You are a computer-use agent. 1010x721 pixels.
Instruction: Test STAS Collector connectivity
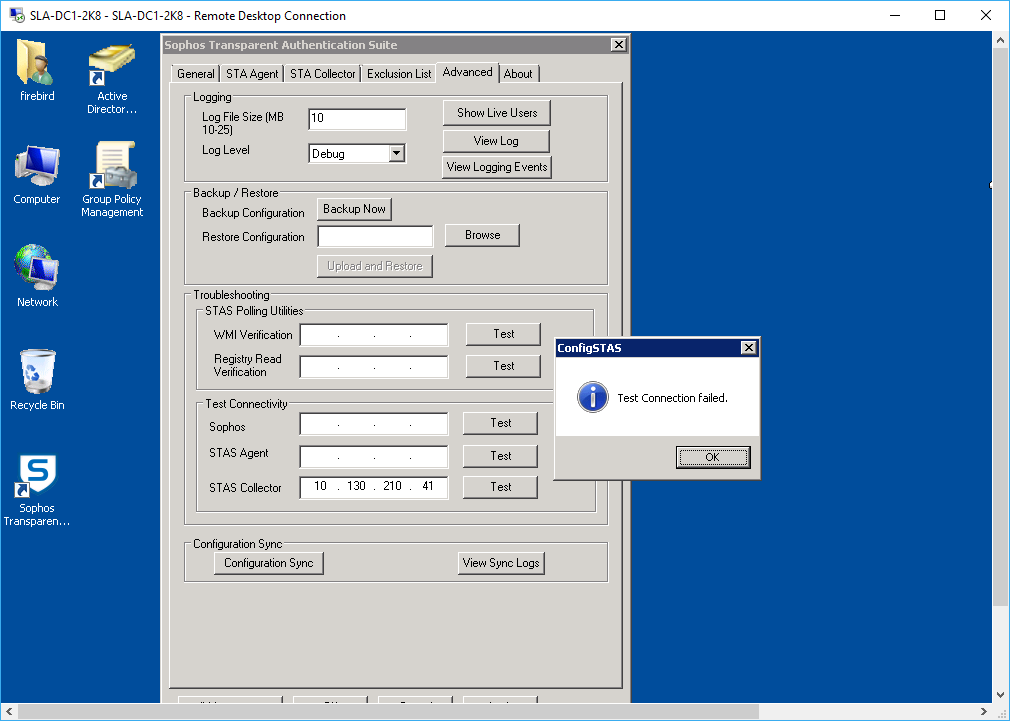(500, 486)
